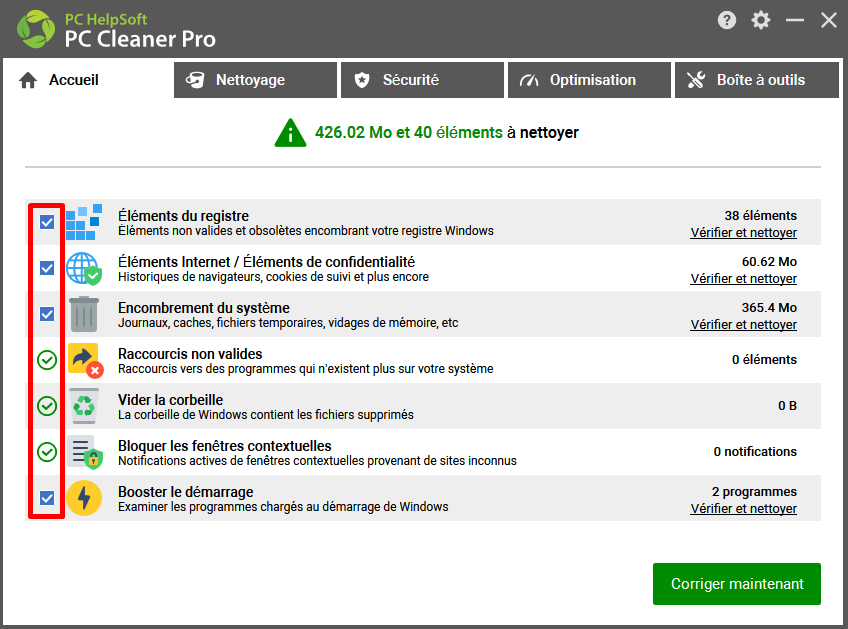This screenshot has width=848, height=629.
Task: Click the Internet globe shield icon
Action: tap(84, 268)
